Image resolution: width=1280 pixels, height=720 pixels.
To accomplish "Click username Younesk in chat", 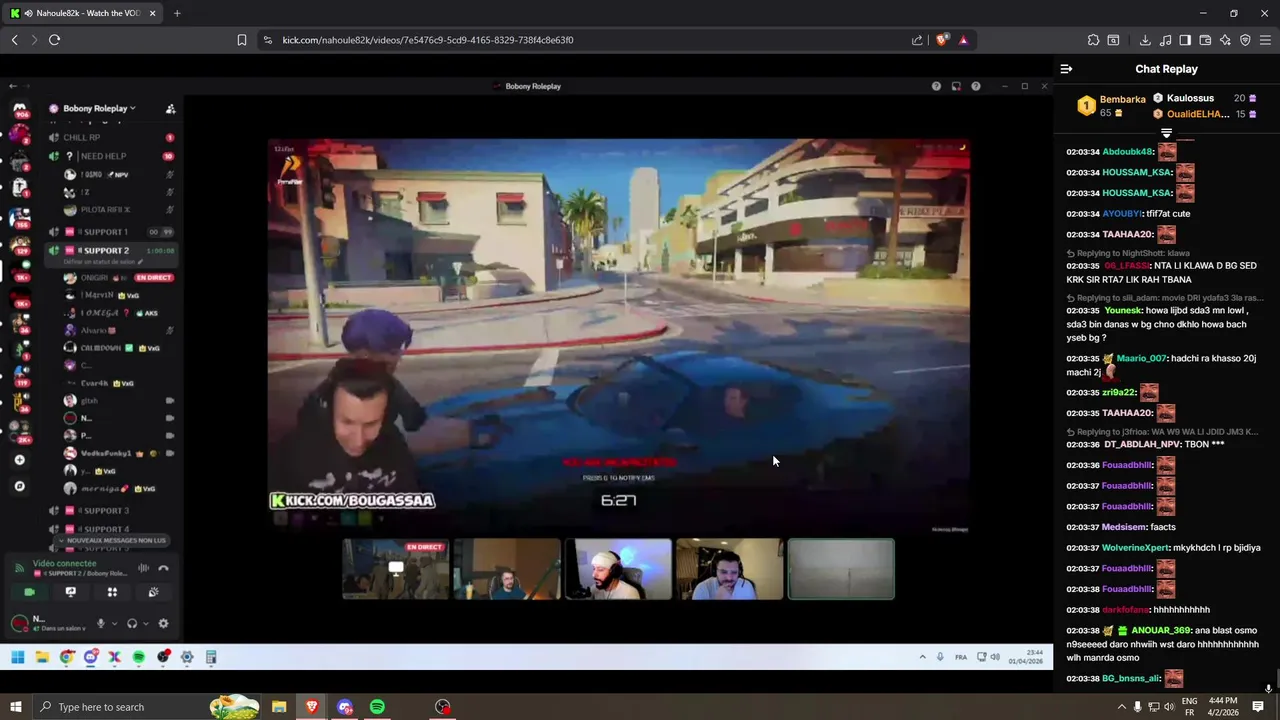I will pyautogui.click(x=1122, y=310).
